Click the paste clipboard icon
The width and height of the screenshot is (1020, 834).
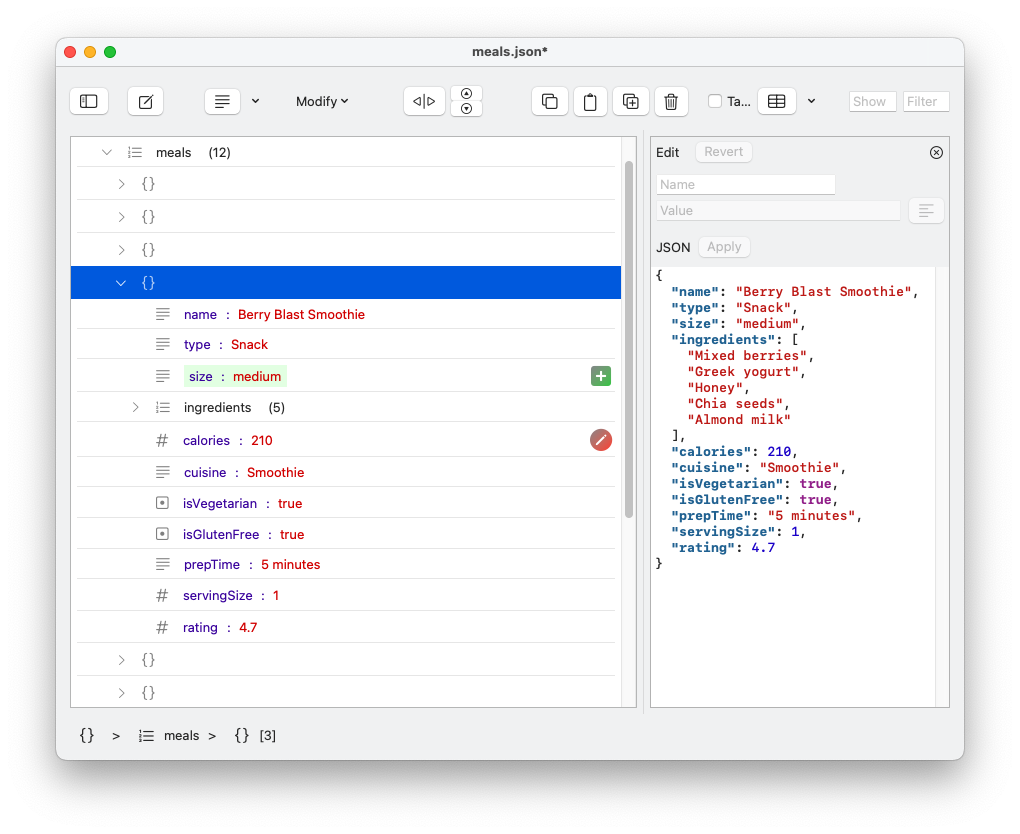pos(590,101)
